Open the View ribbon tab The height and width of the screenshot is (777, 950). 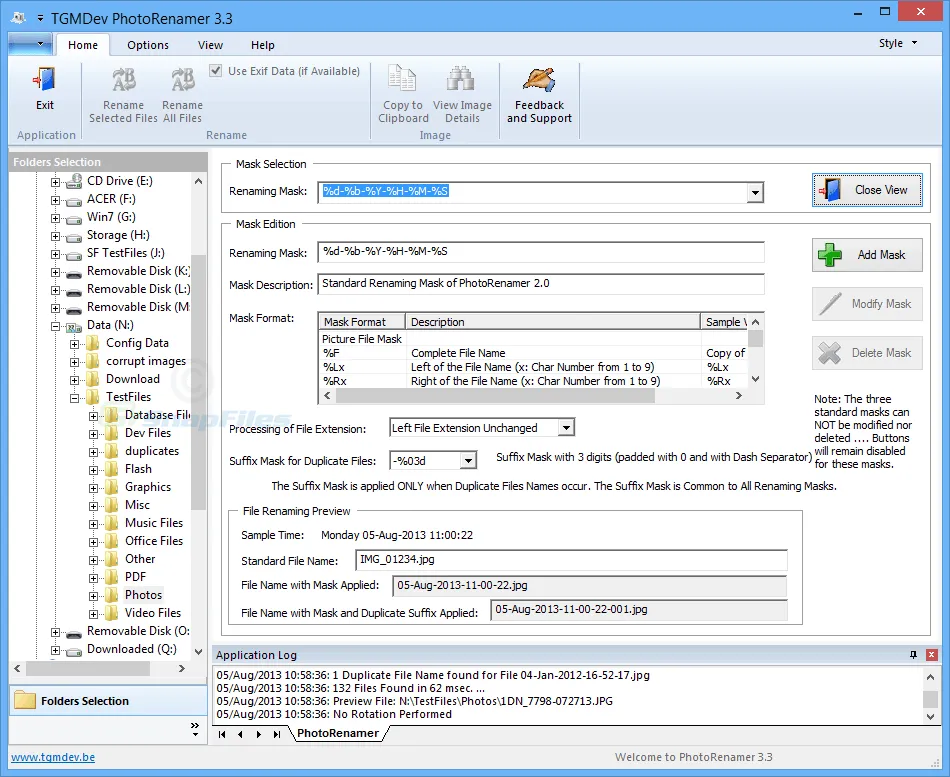[210, 45]
